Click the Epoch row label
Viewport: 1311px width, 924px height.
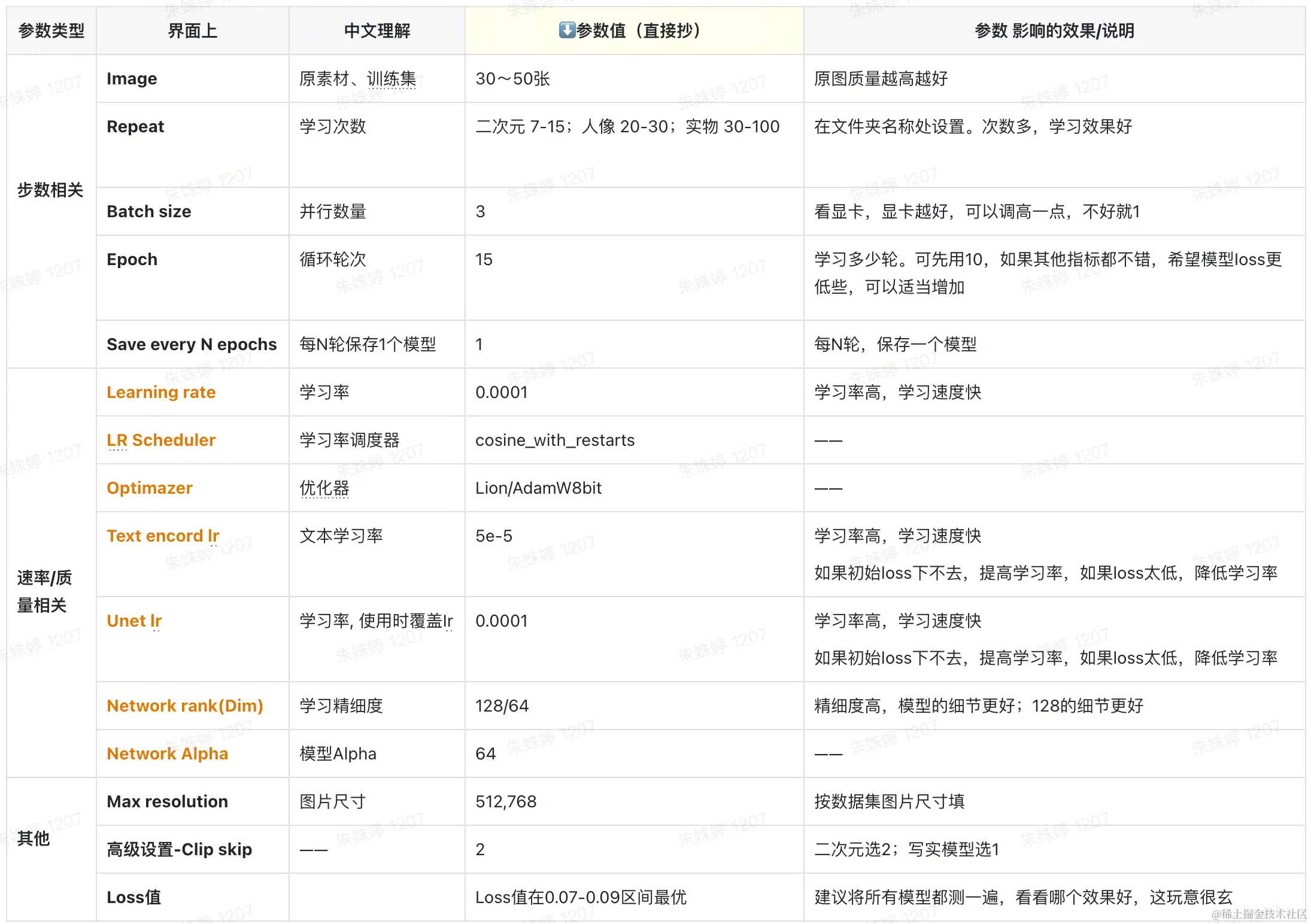(x=132, y=259)
